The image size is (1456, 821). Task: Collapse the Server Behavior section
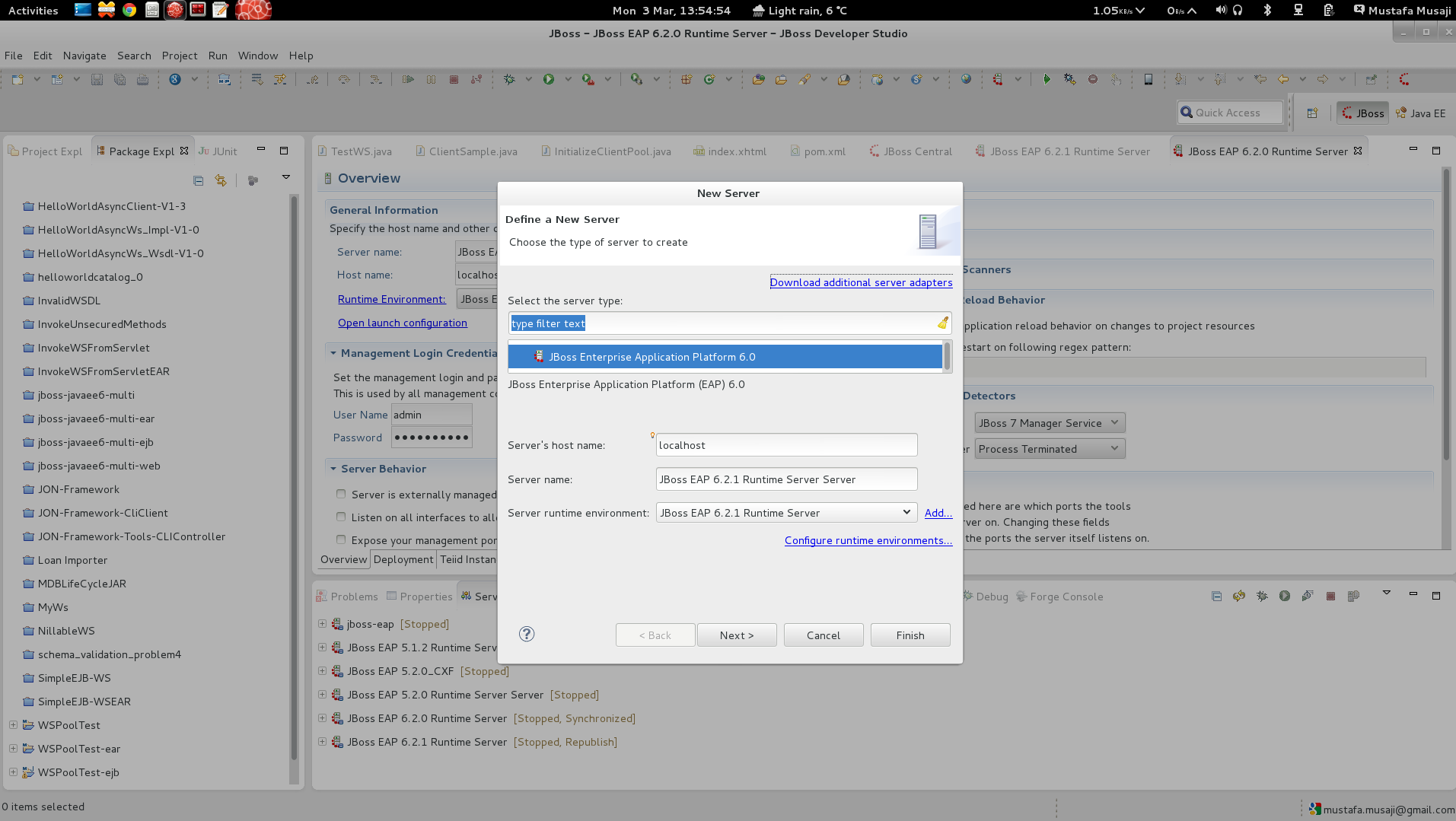(x=333, y=469)
